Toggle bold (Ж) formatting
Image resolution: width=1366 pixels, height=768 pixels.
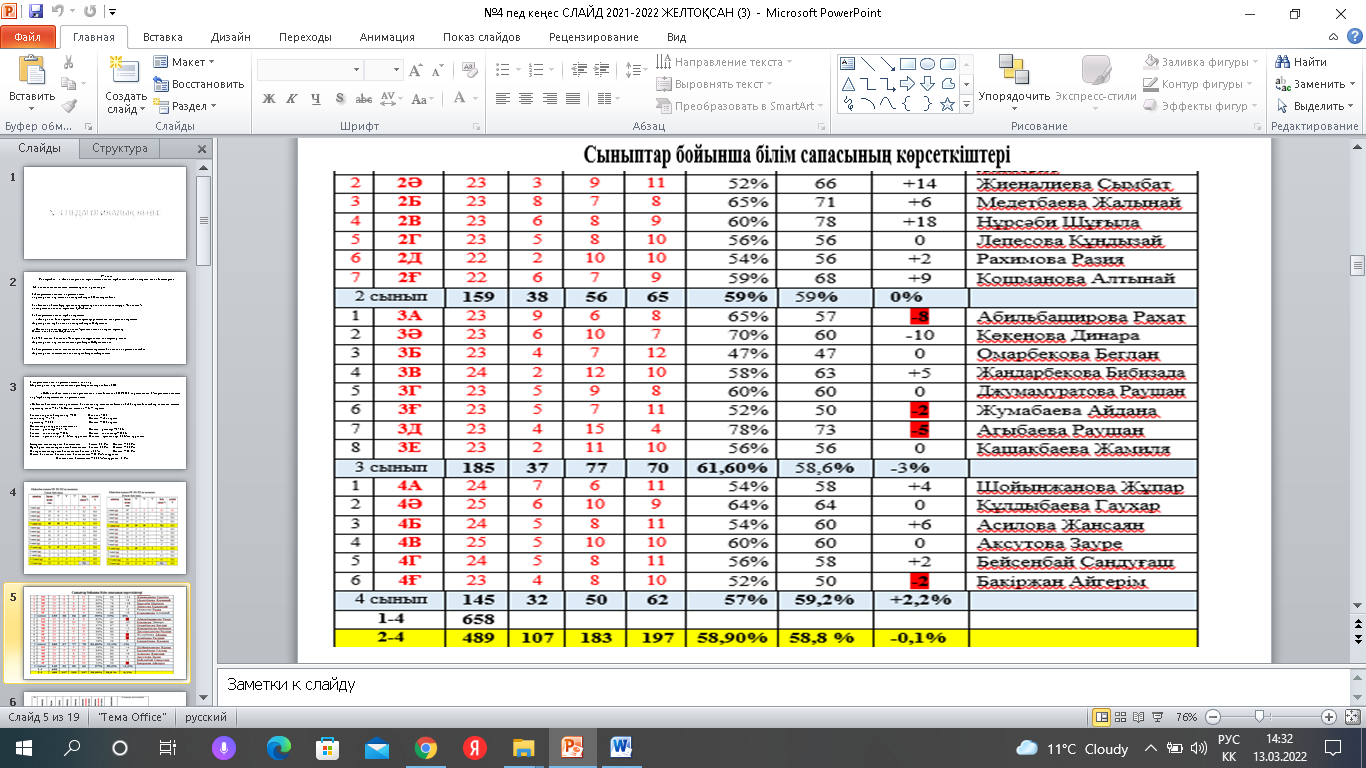point(268,98)
